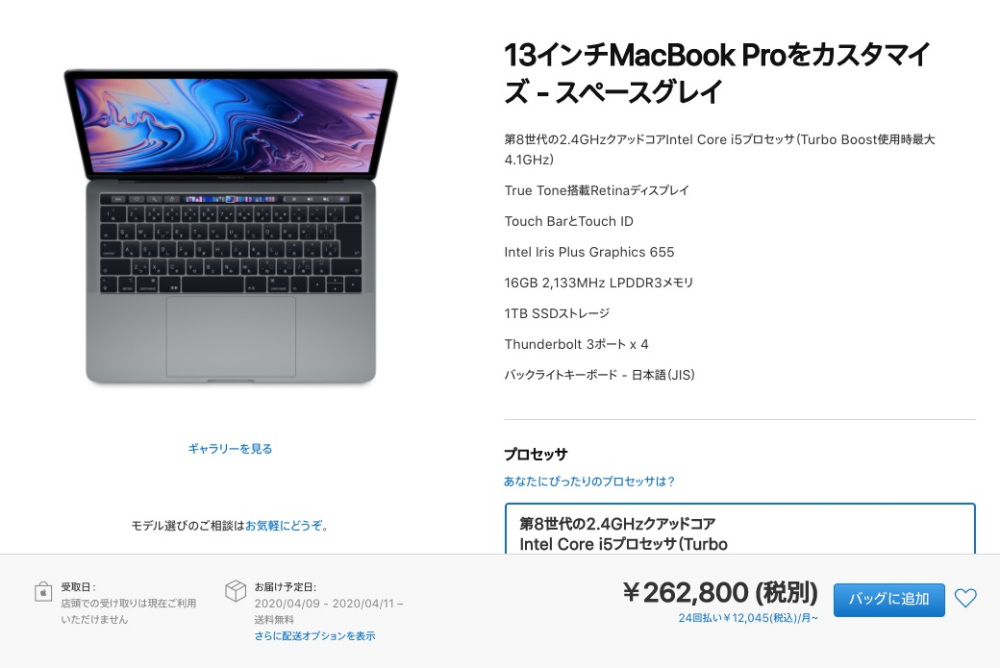Image resolution: width=1000 pixels, height=668 pixels.
Task: Open the 24回払い monthly payment link
Action: point(747,618)
